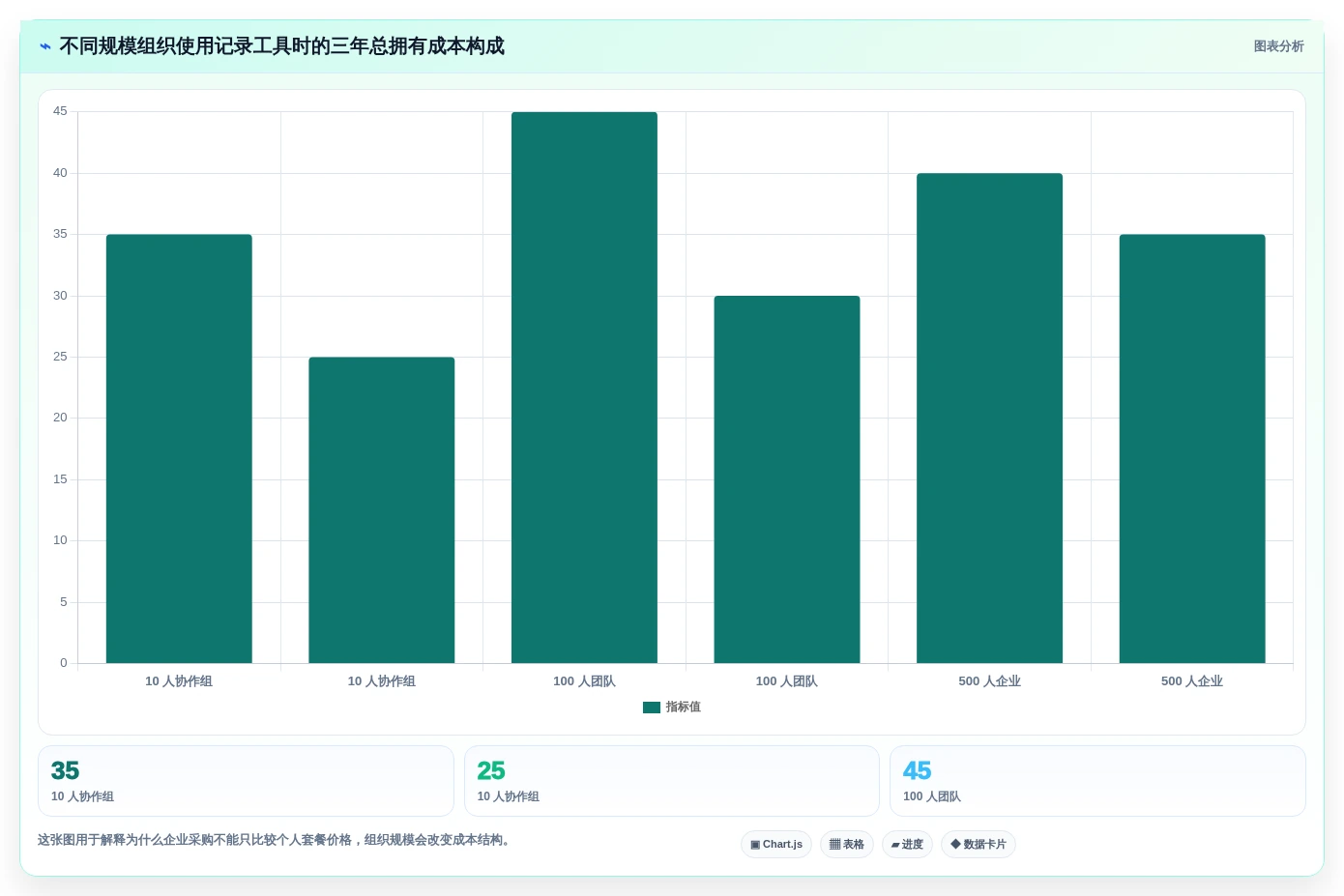Screen dimensions: 1344x896
Task: Select the 进度 tag chip
Action: [907, 844]
